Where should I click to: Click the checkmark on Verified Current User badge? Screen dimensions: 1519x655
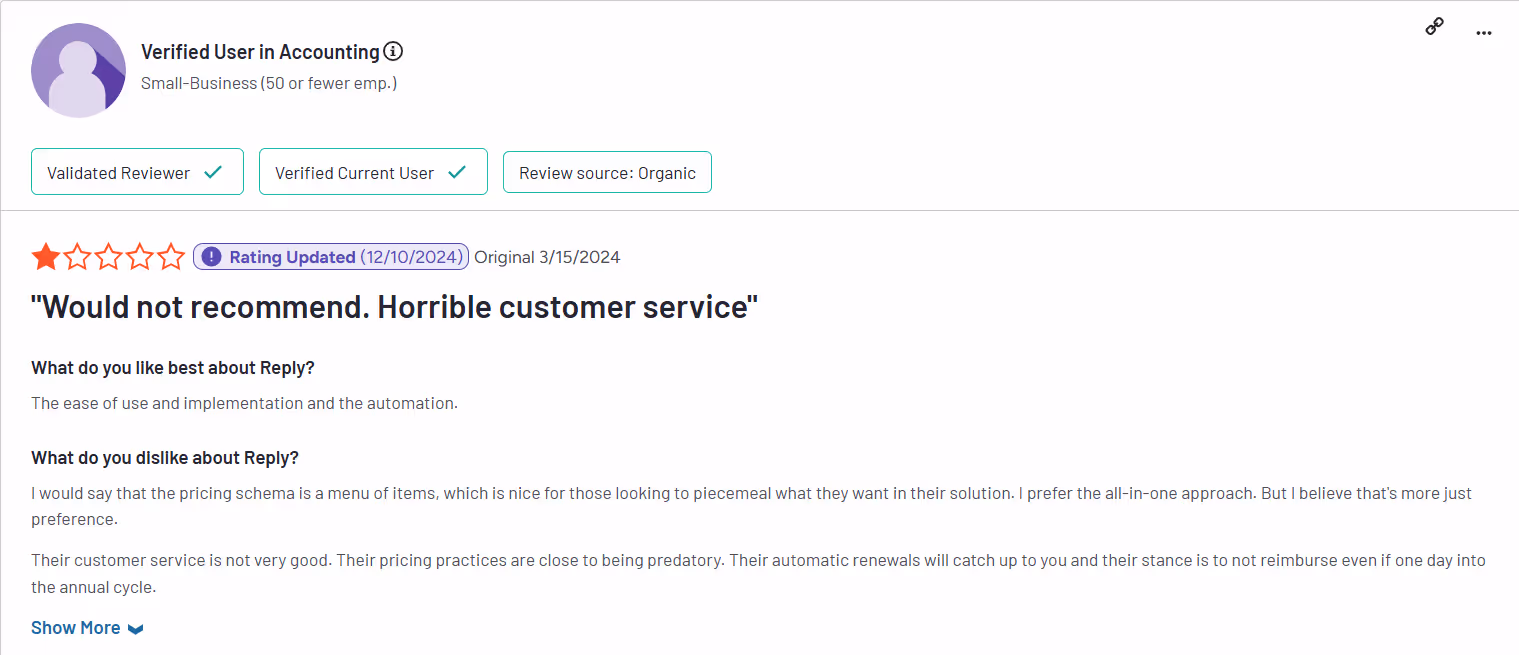(x=459, y=170)
